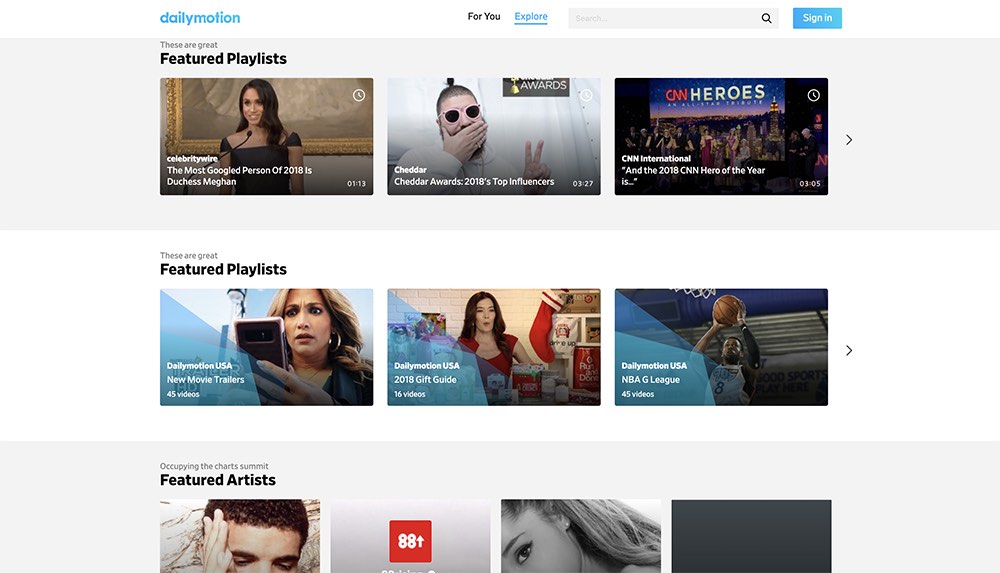
Task: Click the 03:27 duration label
Action: pos(583,184)
